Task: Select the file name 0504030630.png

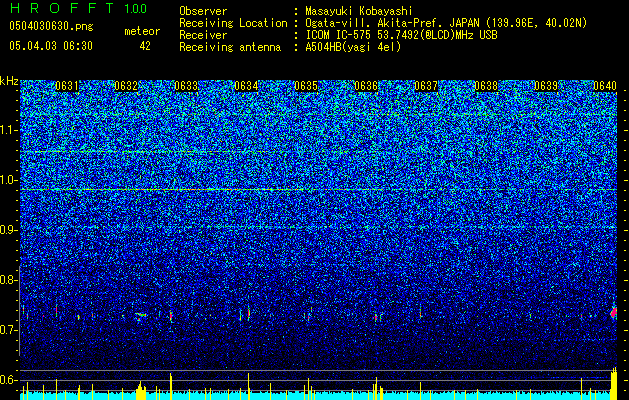Action: [x=51, y=26]
